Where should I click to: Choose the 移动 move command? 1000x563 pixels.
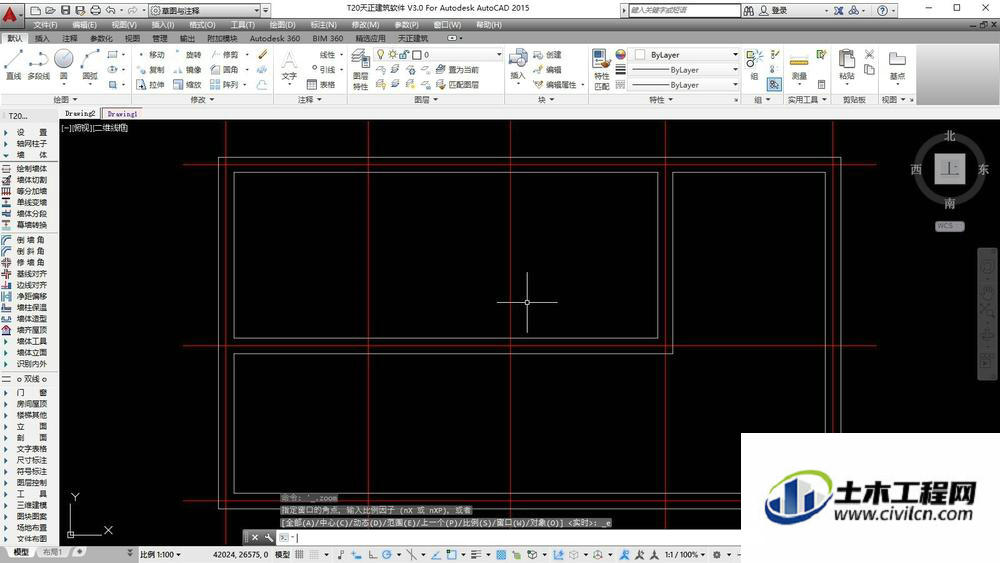151,55
